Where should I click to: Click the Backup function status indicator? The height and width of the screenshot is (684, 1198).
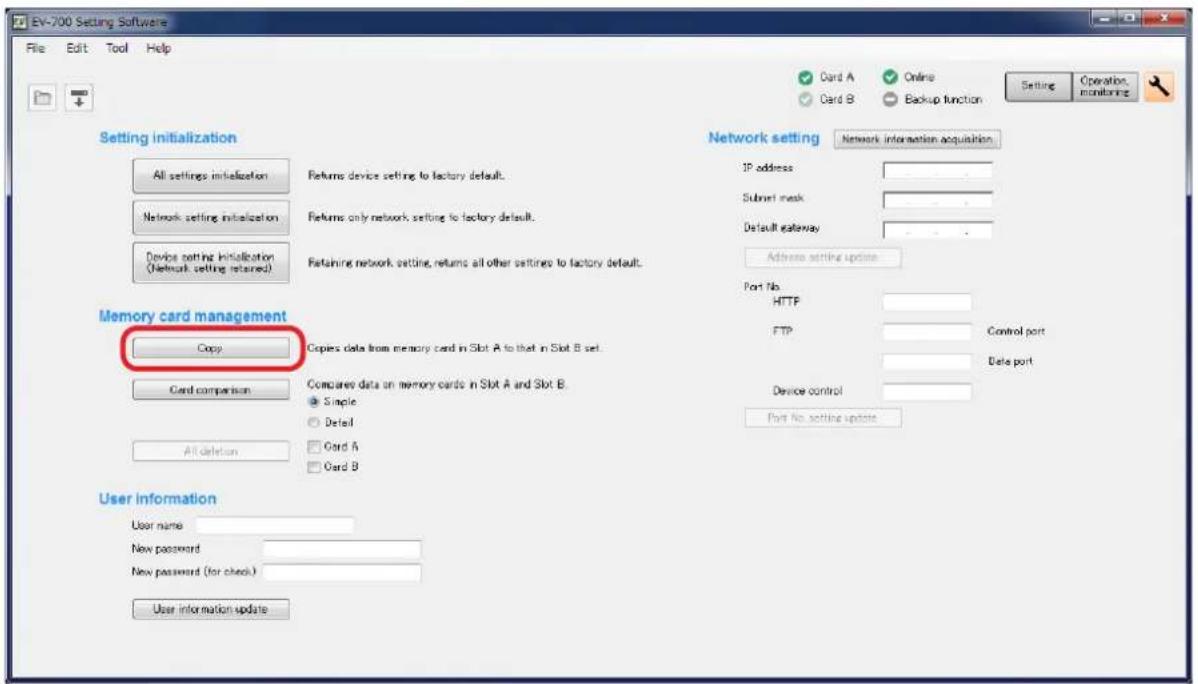pos(889,99)
